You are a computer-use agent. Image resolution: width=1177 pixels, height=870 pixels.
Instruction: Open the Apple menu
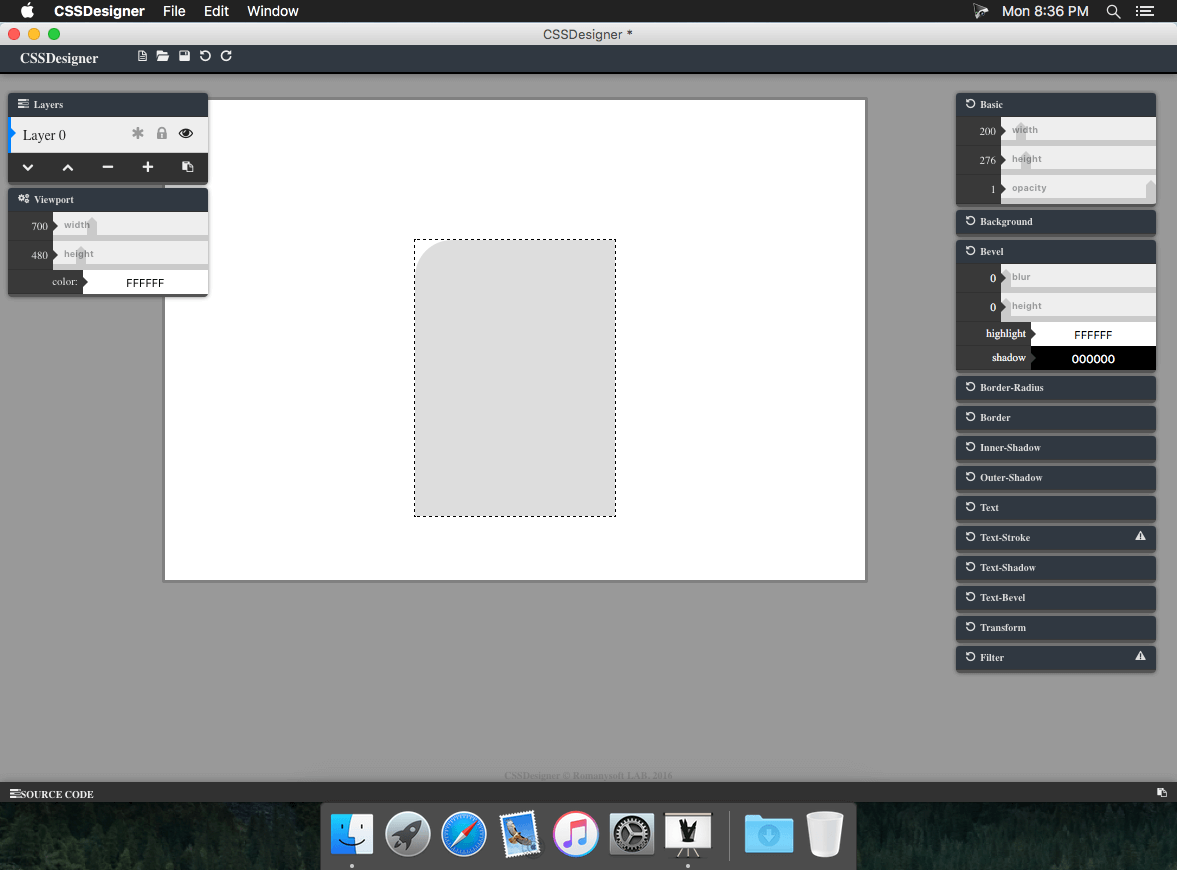[27, 11]
